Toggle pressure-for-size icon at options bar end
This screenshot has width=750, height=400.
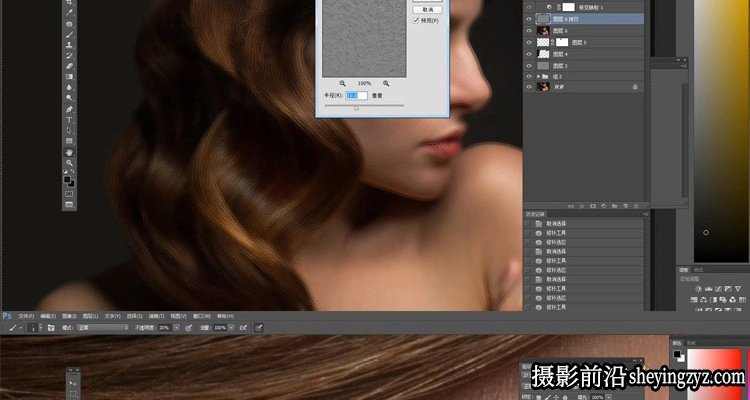point(259,328)
